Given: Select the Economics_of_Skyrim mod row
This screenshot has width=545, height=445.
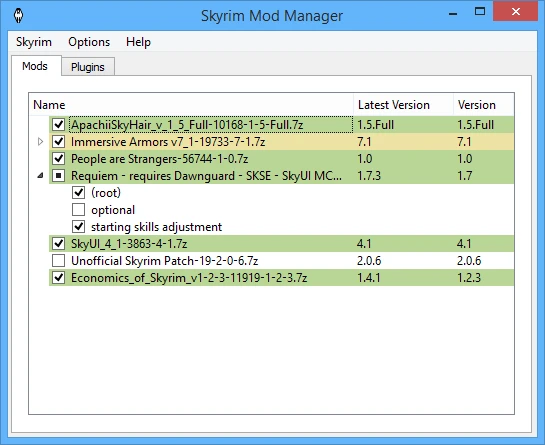Looking at the screenshot, I should coord(281,277).
